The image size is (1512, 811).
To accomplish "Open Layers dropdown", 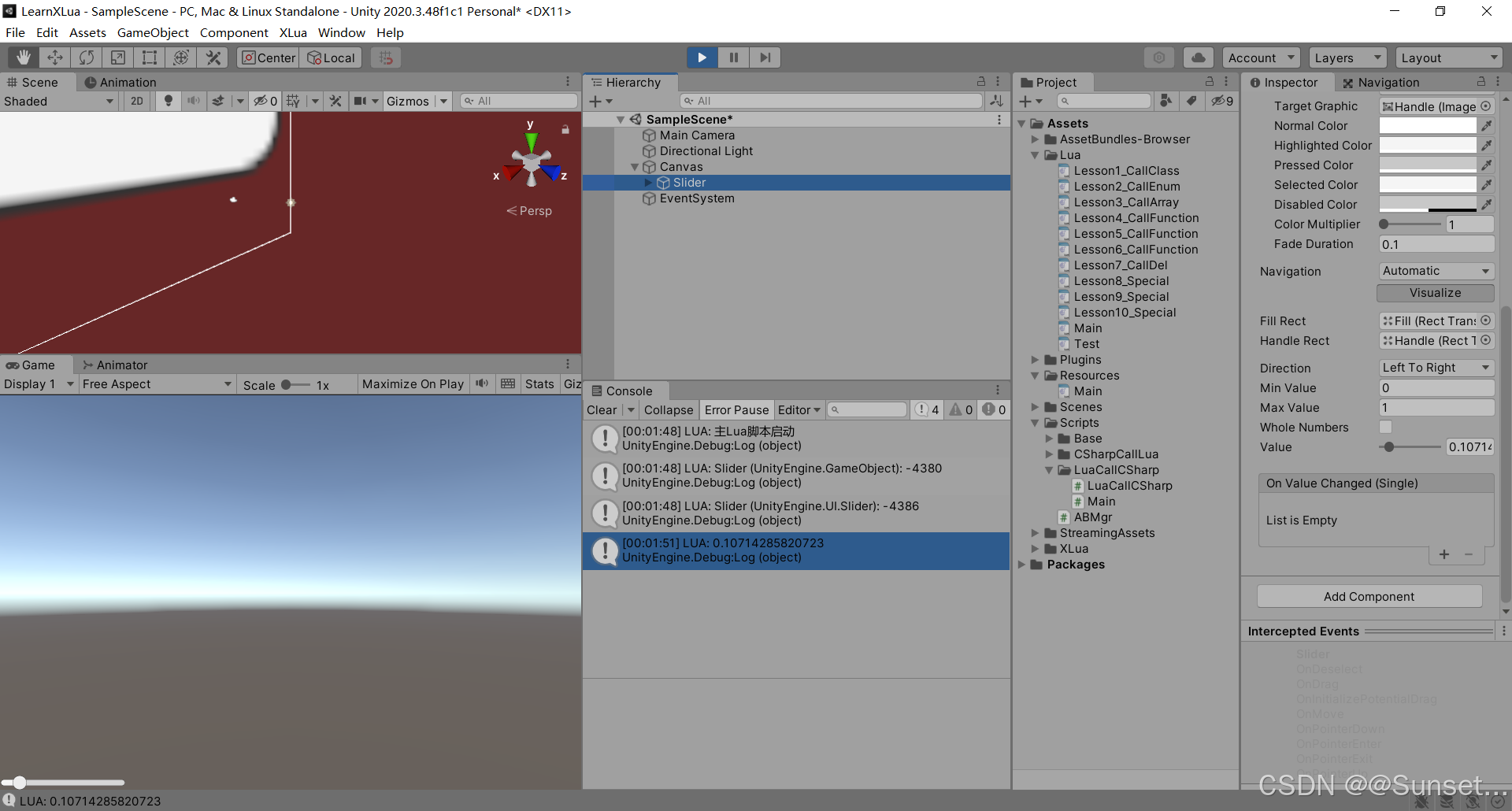I will pyautogui.click(x=1347, y=57).
